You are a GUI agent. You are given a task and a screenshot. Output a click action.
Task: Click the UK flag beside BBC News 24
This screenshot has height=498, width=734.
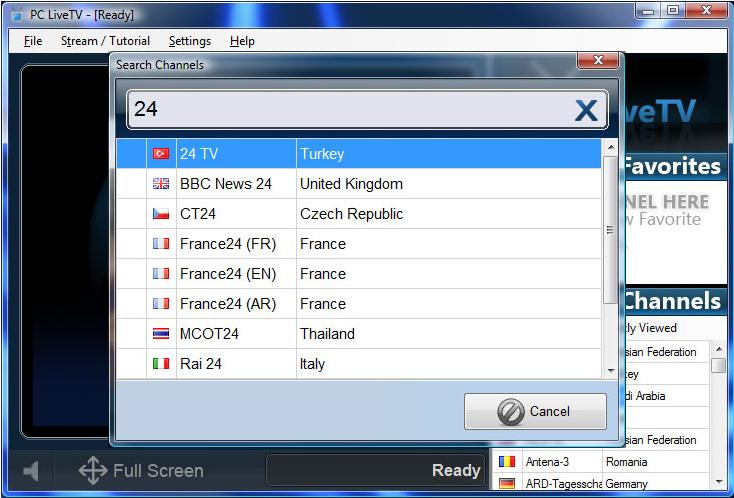tap(161, 183)
